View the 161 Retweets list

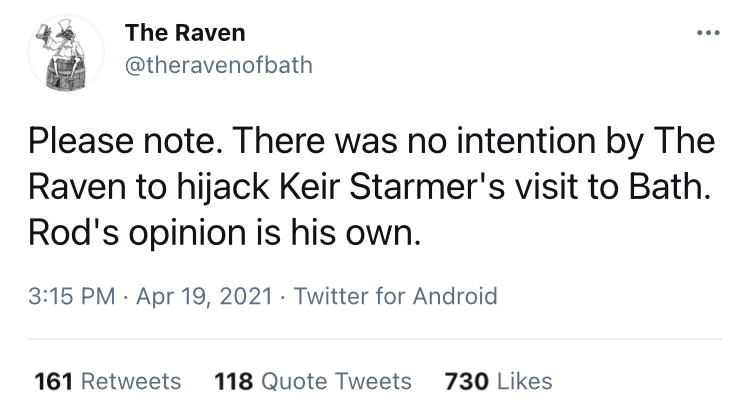point(108,381)
